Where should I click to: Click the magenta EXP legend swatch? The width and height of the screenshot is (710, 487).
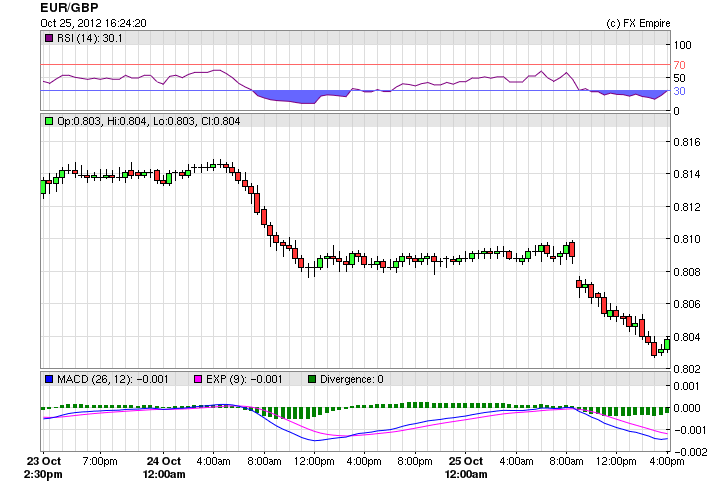coord(198,379)
